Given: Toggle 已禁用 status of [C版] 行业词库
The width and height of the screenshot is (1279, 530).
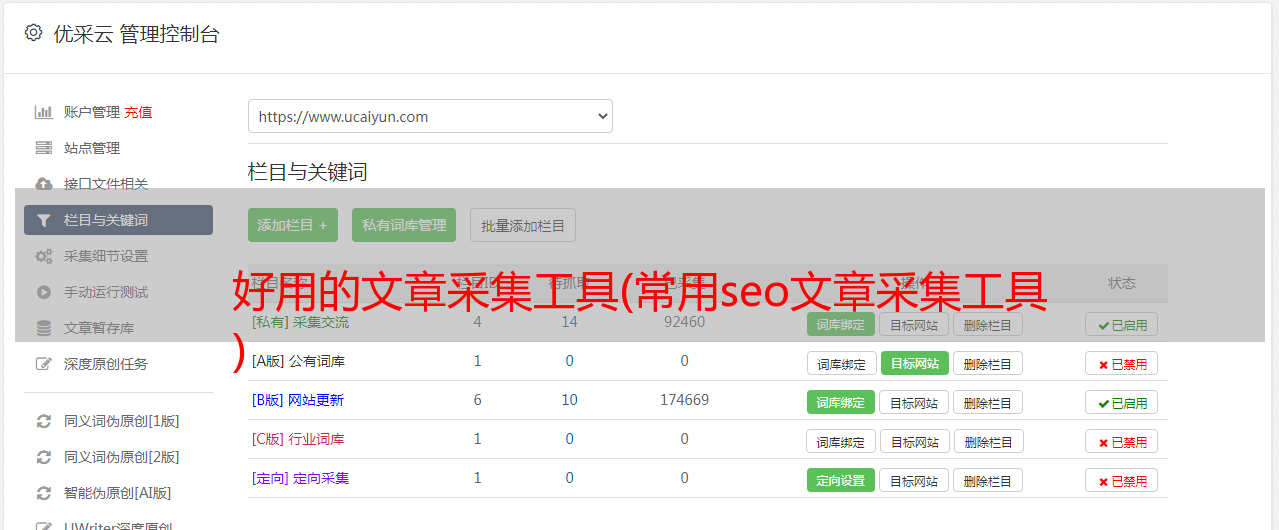Looking at the screenshot, I should (1122, 441).
